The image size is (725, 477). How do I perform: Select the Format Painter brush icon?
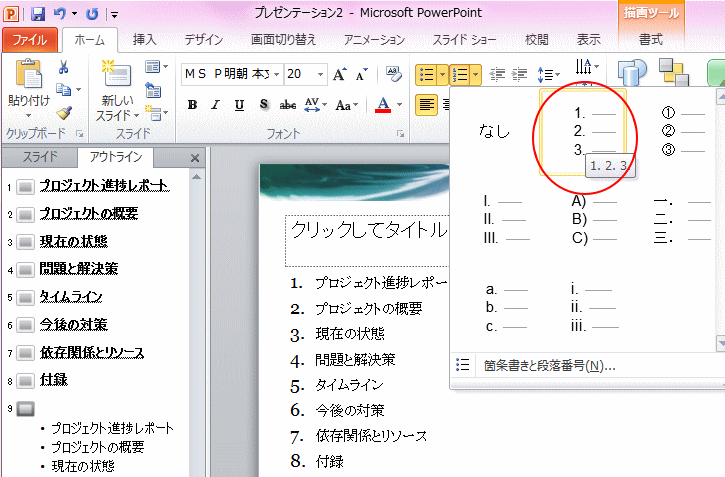point(64,112)
